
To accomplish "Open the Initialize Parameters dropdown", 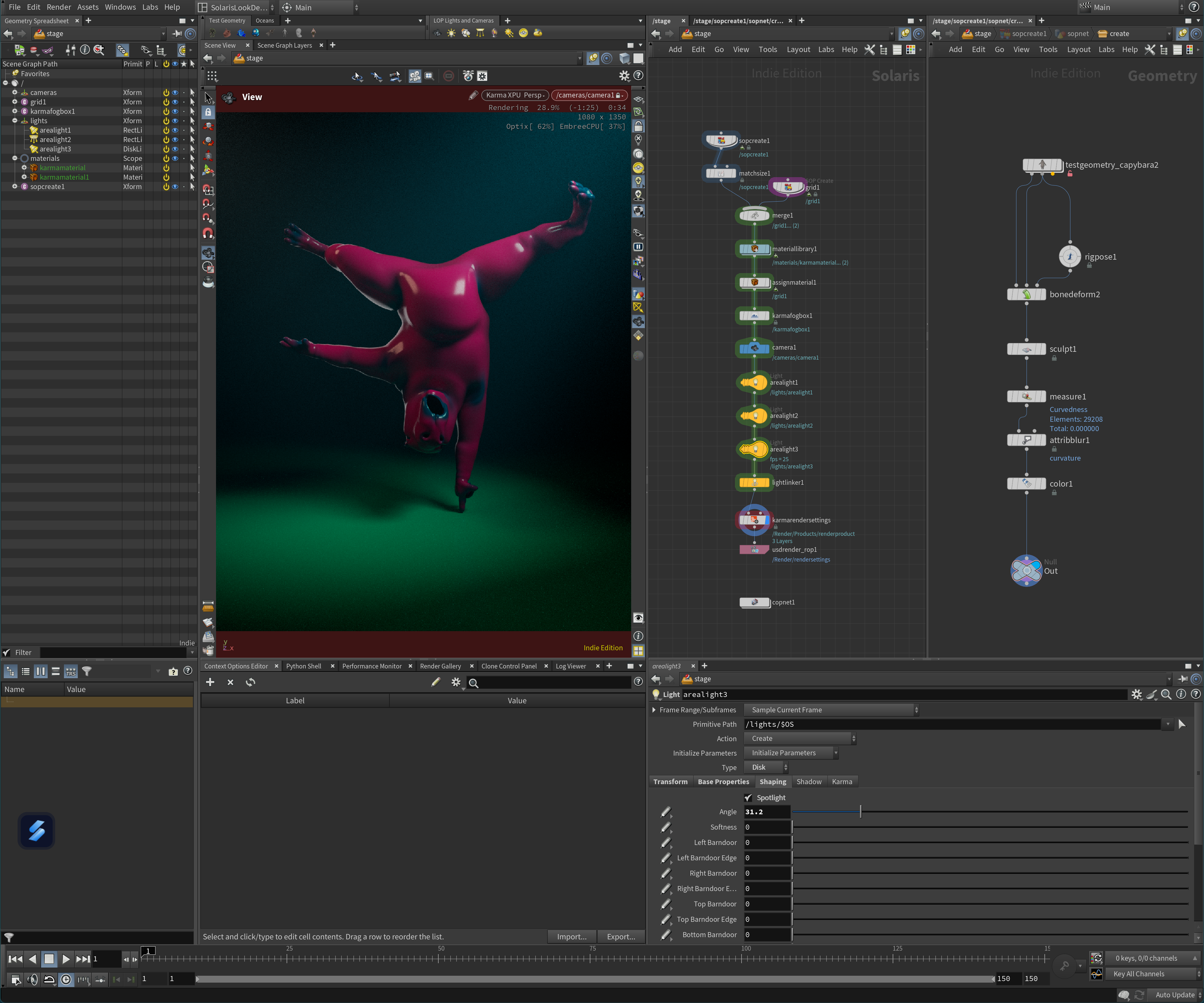I will coord(791,753).
